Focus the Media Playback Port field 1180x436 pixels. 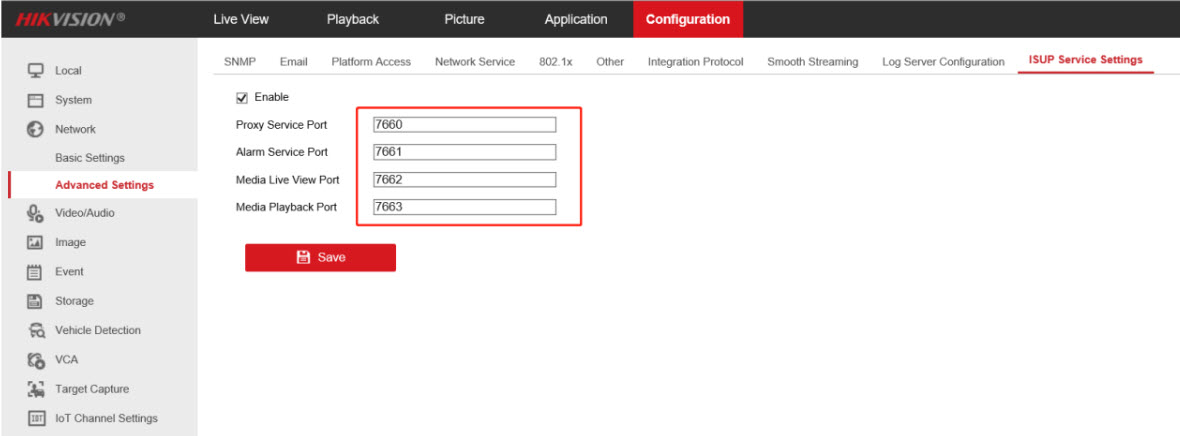[x=463, y=207]
